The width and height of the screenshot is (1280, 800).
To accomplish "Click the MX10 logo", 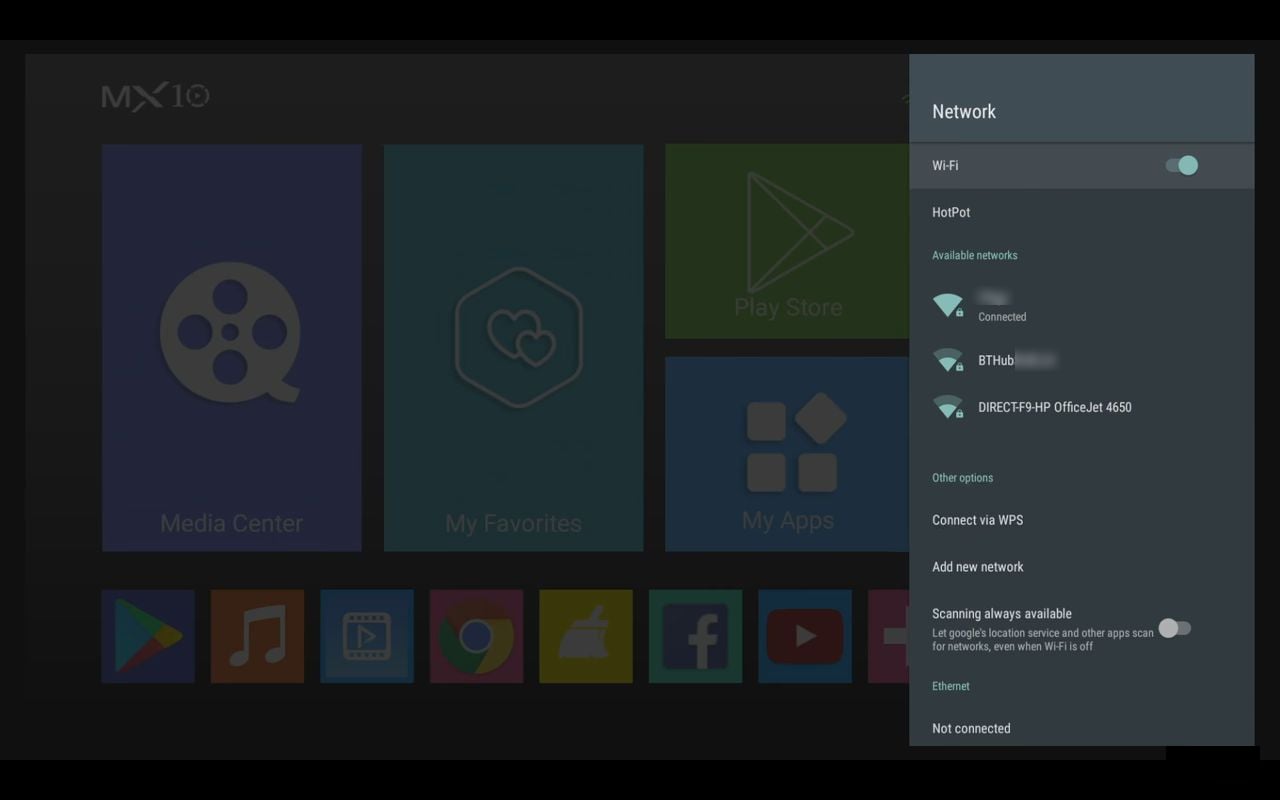I will click(x=155, y=96).
